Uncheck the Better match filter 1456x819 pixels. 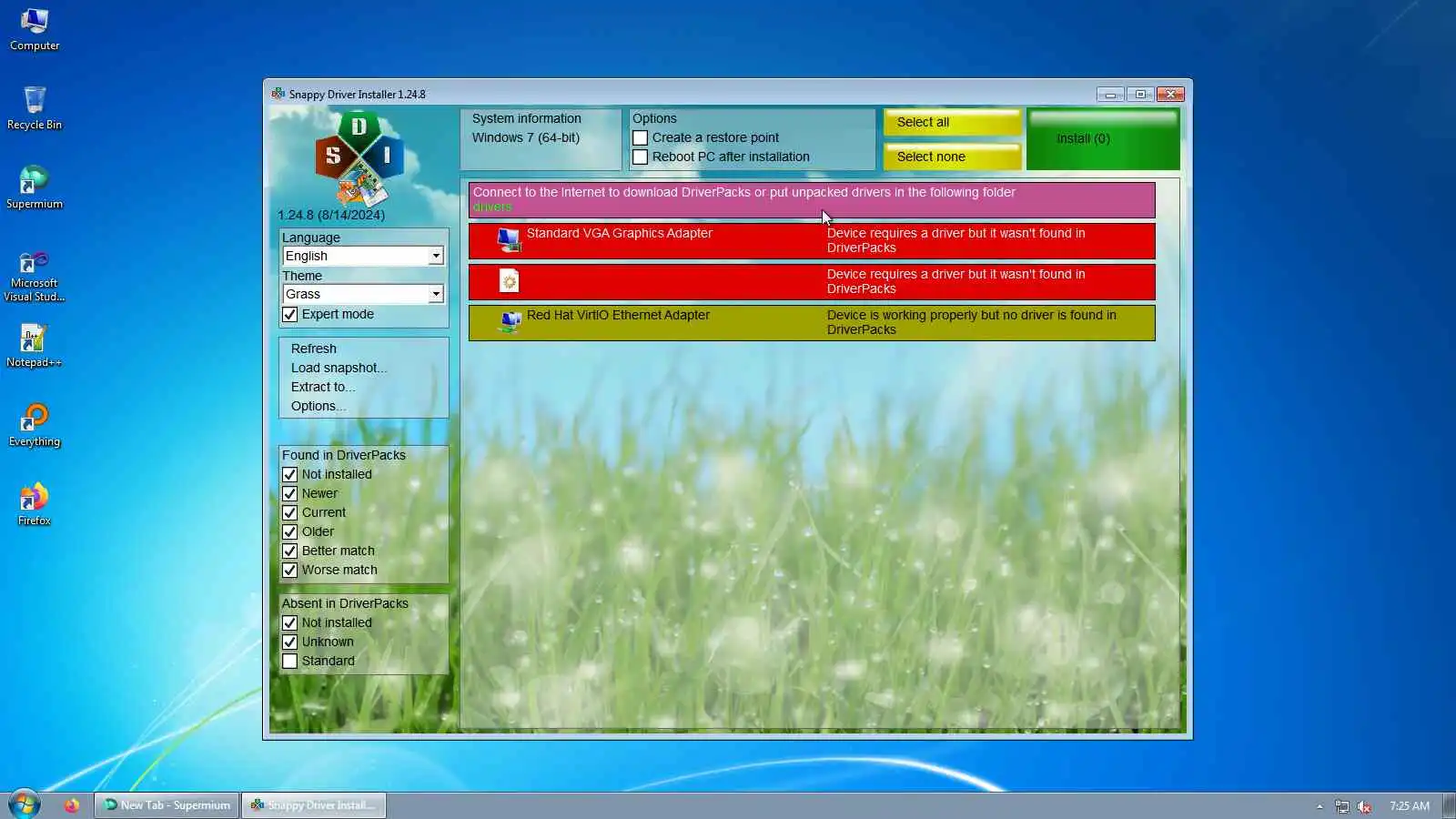pos(290,551)
